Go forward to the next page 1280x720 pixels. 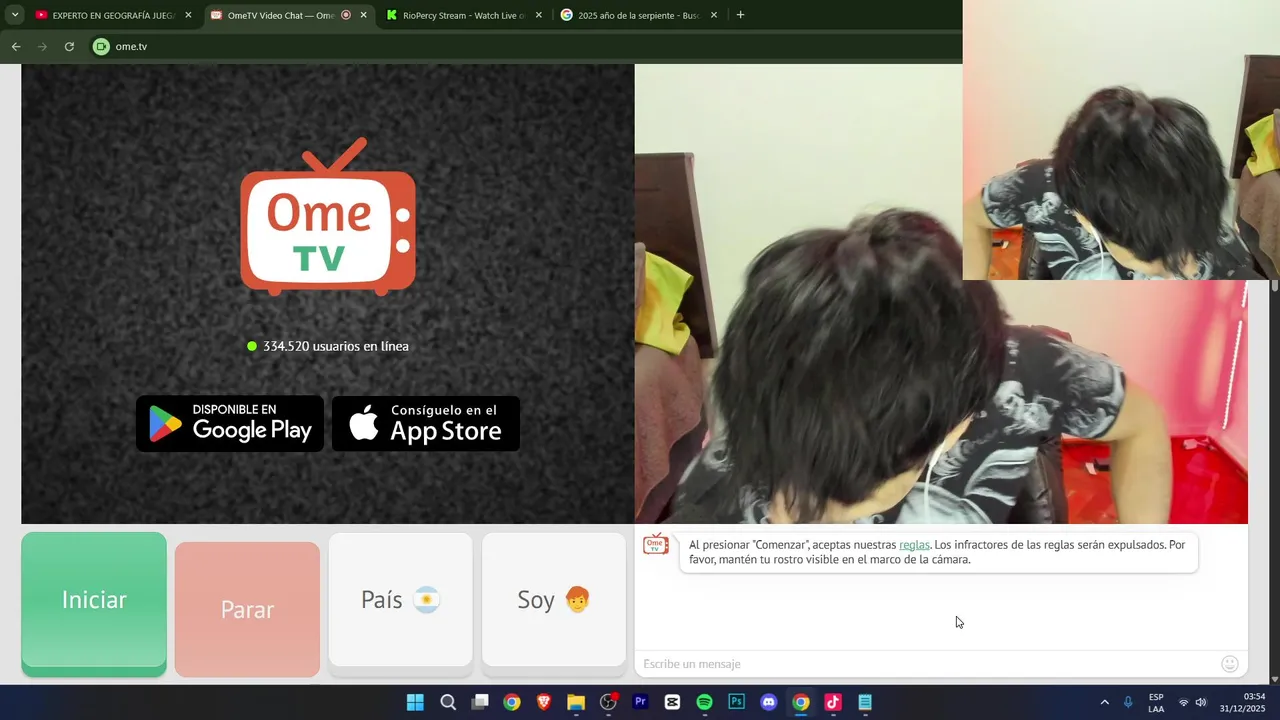click(x=42, y=46)
